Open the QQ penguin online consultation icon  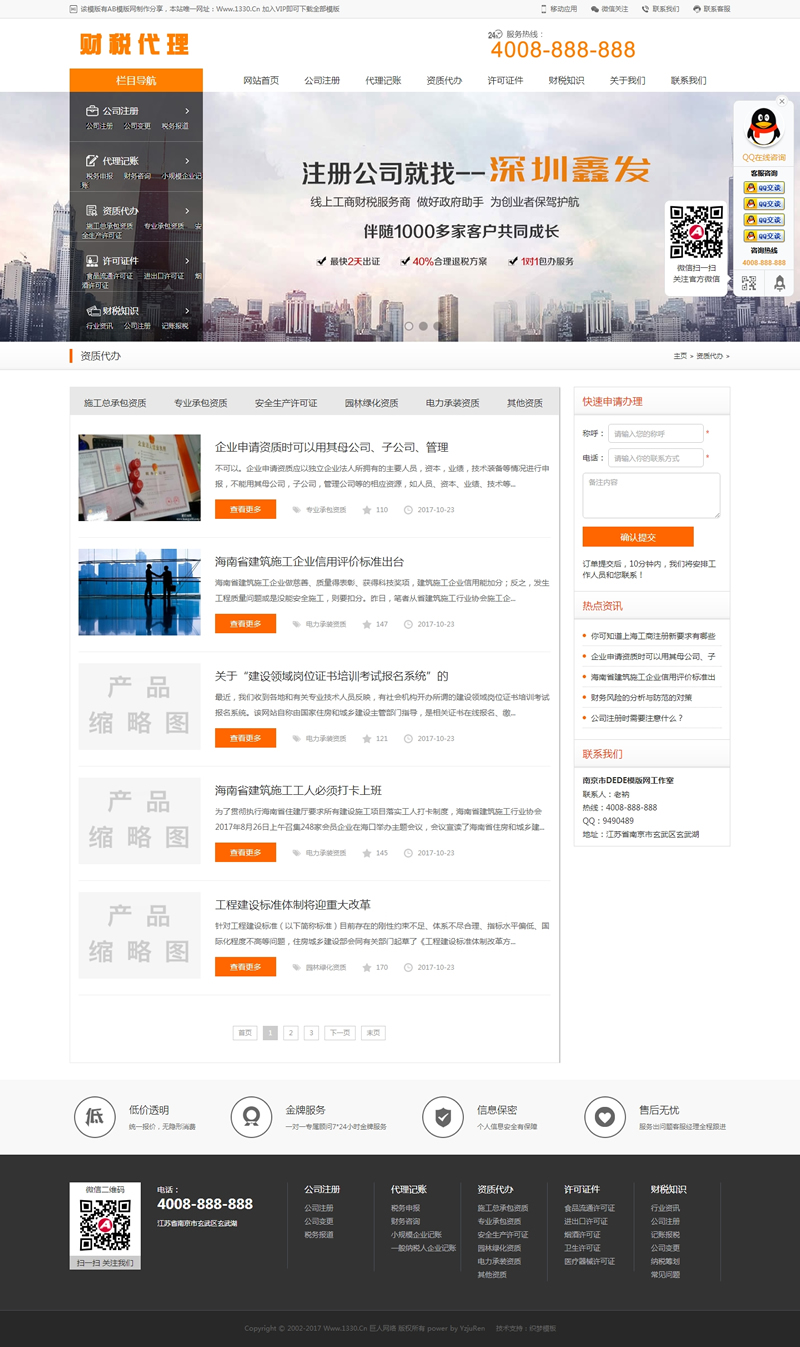tap(764, 127)
